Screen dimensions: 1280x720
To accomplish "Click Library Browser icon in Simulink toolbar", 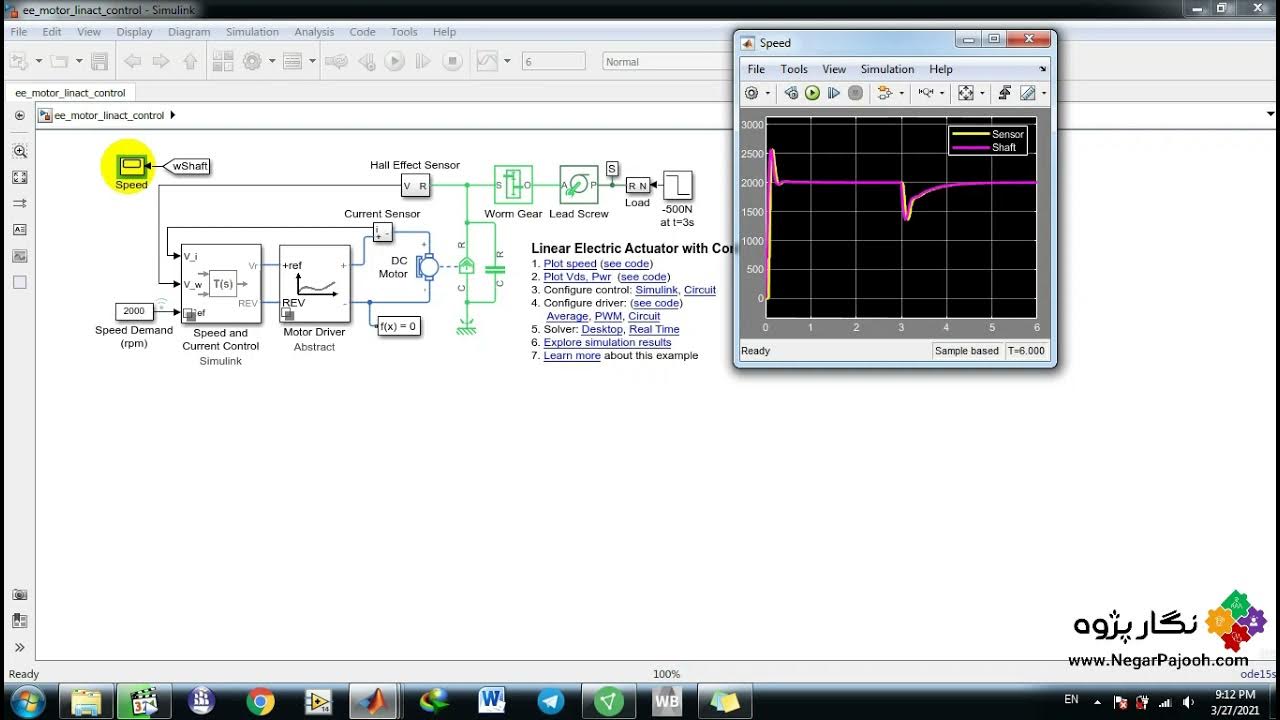I will pyautogui.click(x=222, y=61).
